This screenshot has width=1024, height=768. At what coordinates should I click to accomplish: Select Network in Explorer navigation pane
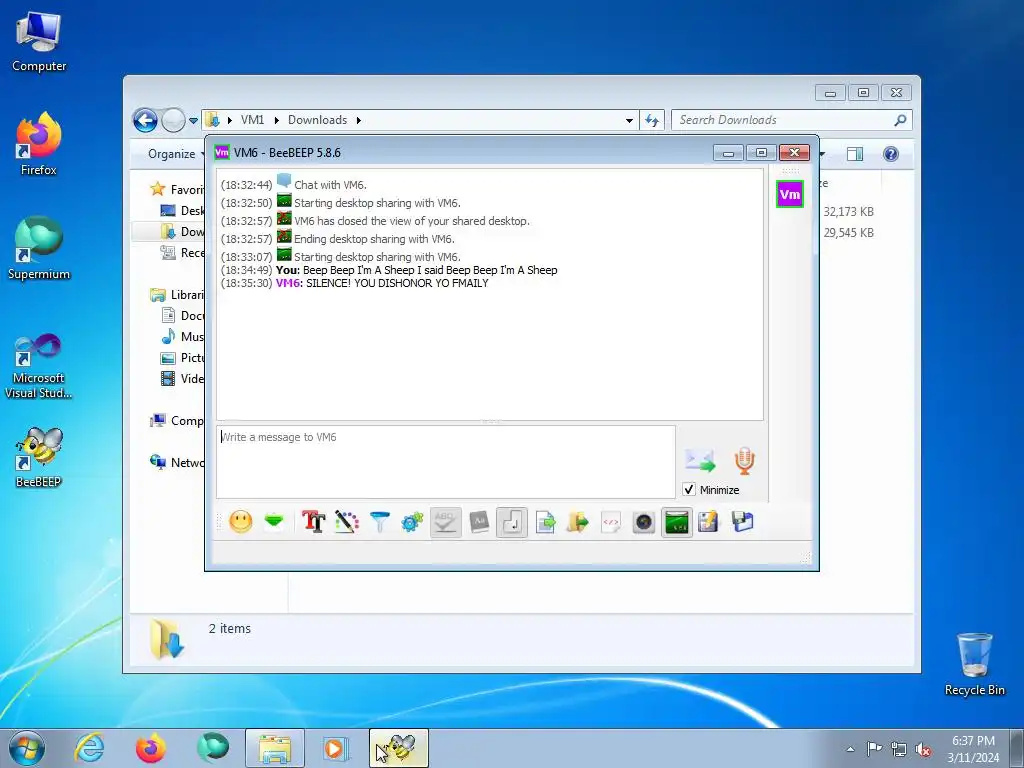(x=176, y=462)
